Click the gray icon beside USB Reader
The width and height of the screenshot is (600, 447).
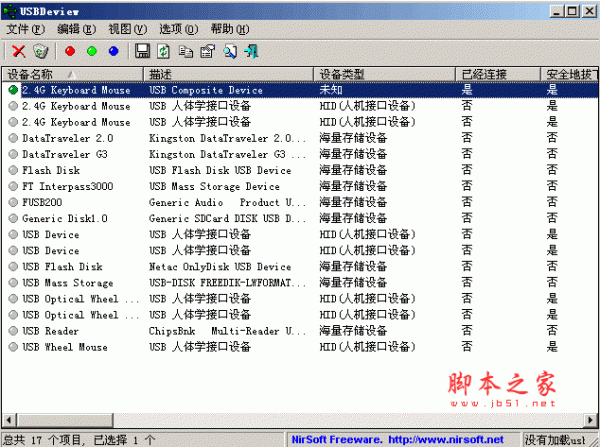13,331
